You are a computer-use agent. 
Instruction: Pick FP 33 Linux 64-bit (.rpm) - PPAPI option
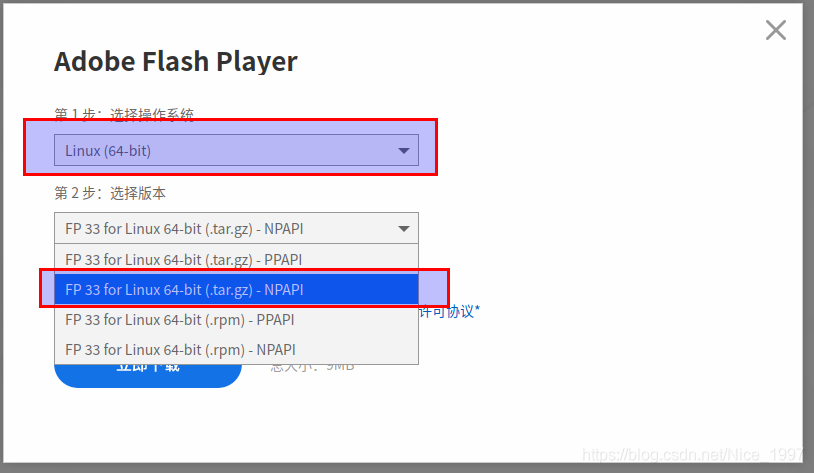coord(236,319)
